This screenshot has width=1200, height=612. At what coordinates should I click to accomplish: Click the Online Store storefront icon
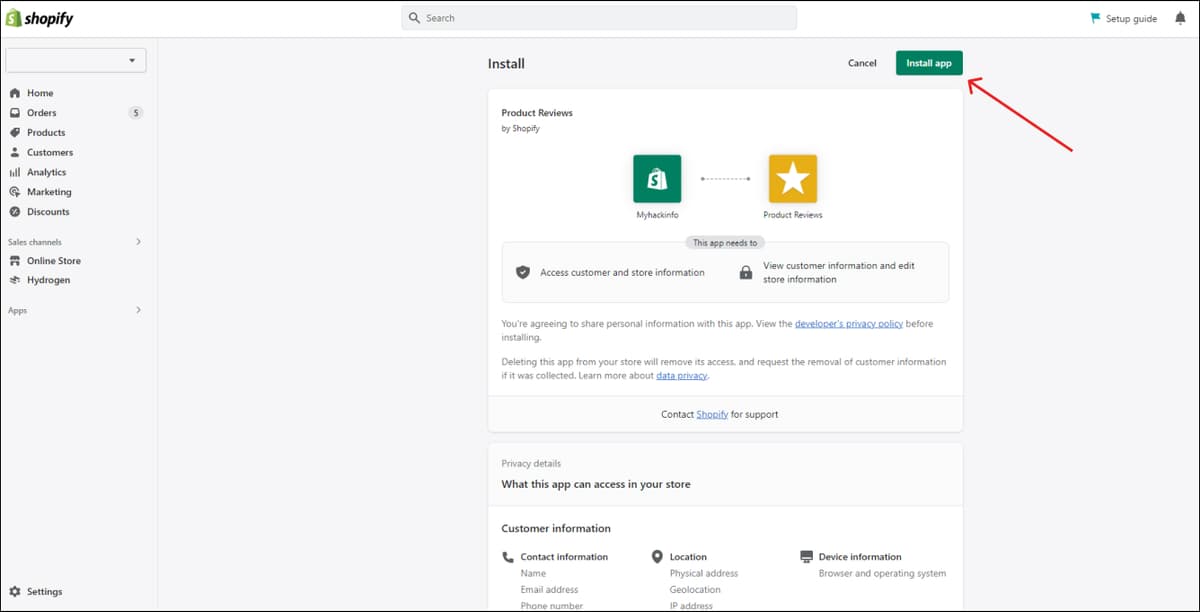[15, 261]
